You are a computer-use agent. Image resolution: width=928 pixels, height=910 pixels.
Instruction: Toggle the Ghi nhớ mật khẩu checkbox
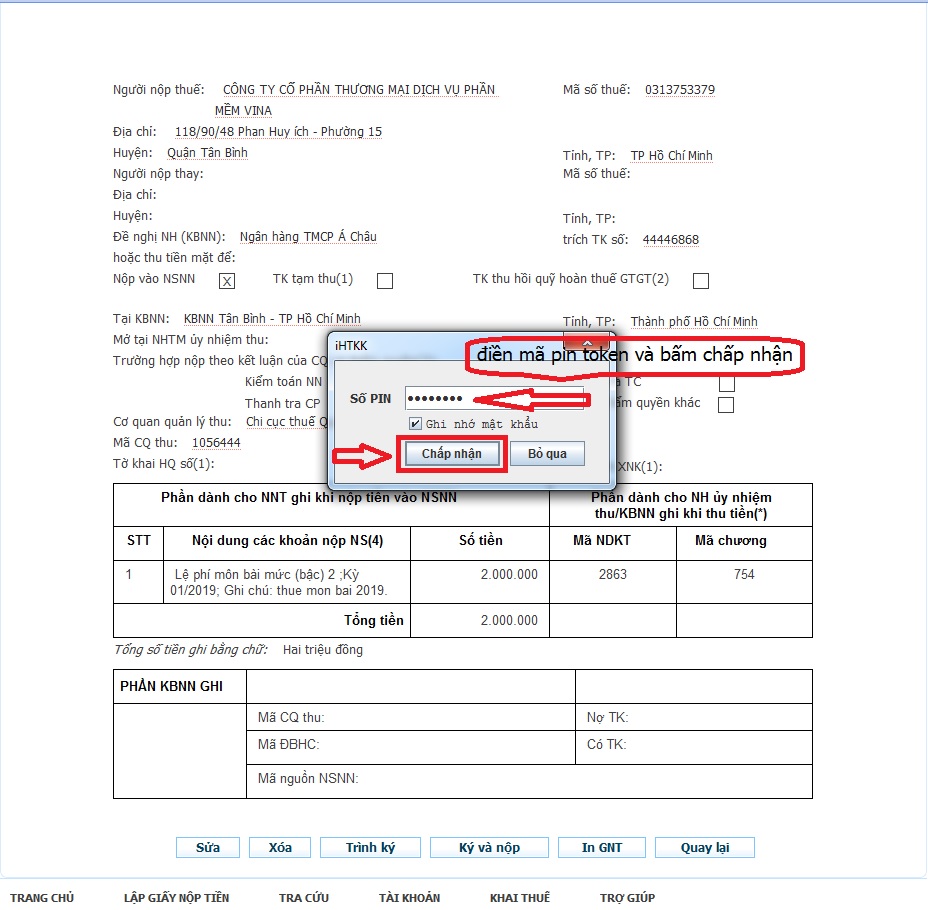click(x=416, y=424)
